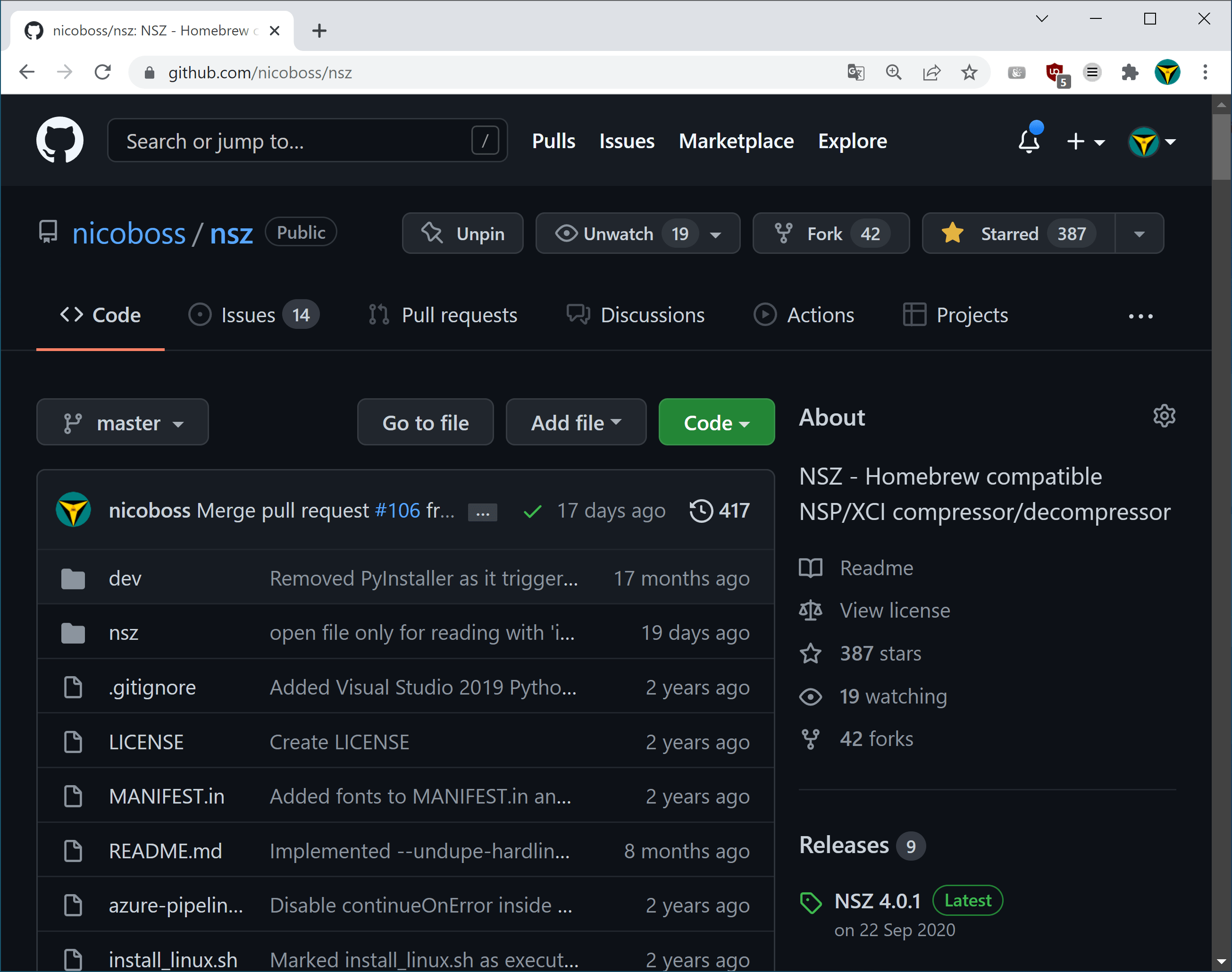Open the notifications bell
The height and width of the screenshot is (972, 1232).
1028,141
